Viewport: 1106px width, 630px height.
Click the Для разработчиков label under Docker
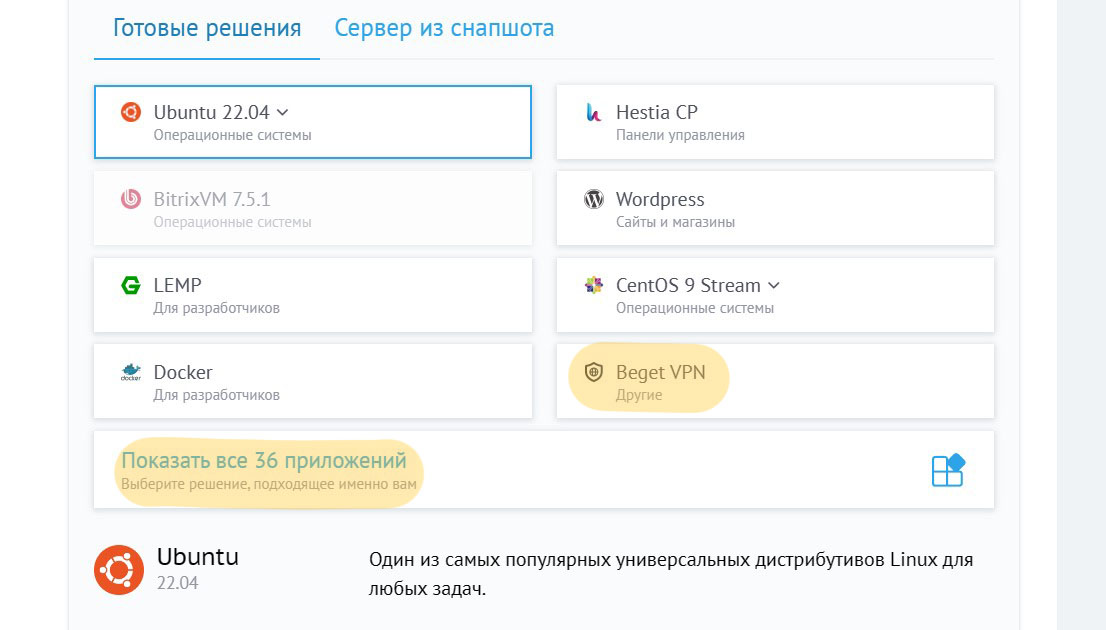(217, 395)
